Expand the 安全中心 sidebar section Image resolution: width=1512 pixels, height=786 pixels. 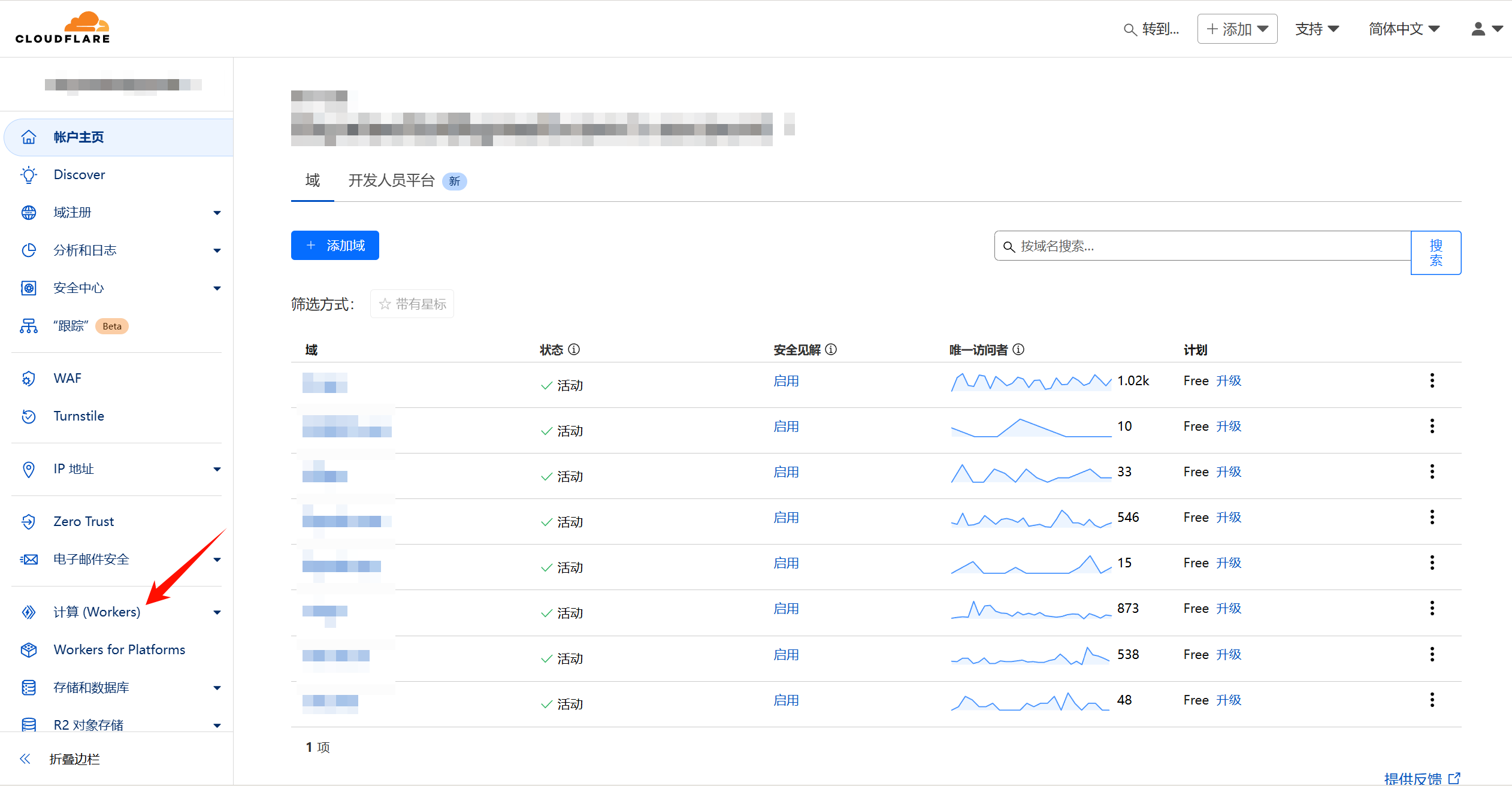[217, 288]
